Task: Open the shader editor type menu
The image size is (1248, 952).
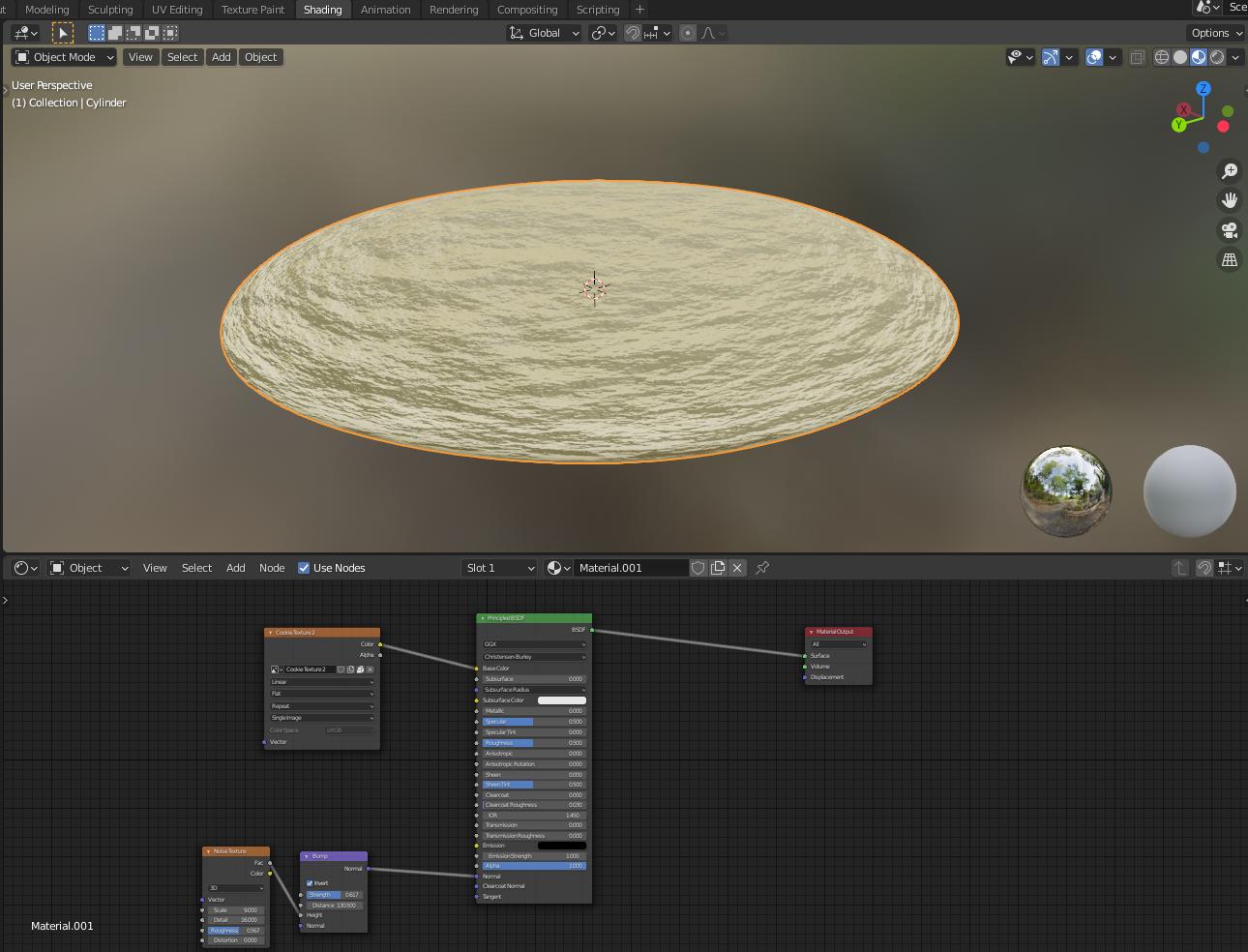Action: click(26, 568)
